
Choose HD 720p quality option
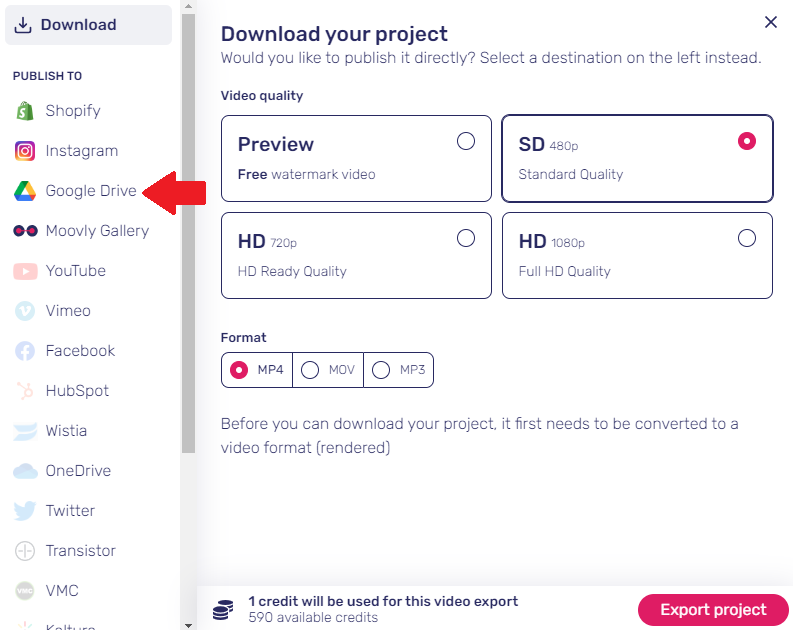coord(356,255)
